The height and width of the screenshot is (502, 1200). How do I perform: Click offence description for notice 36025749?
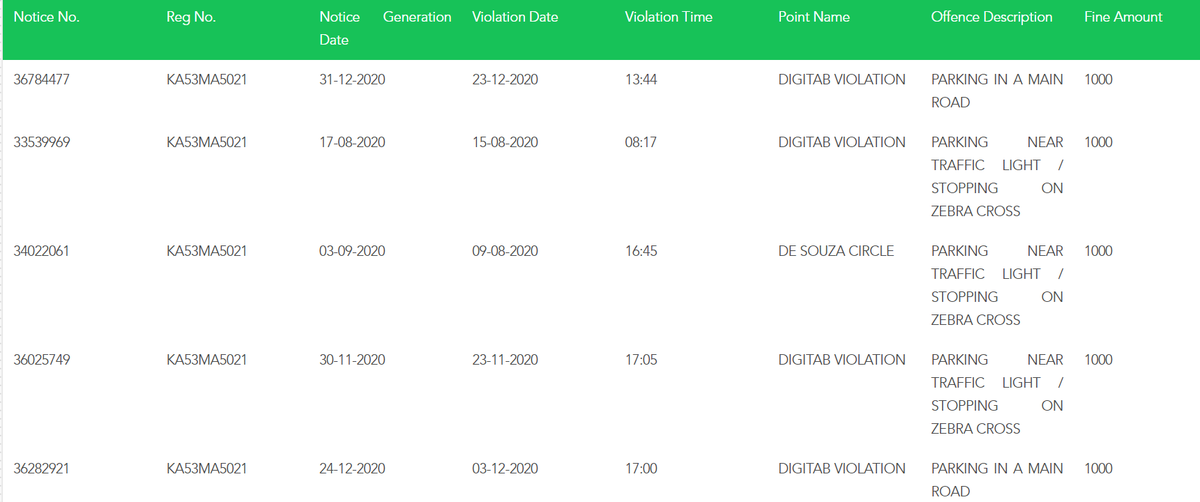[997, 395]
